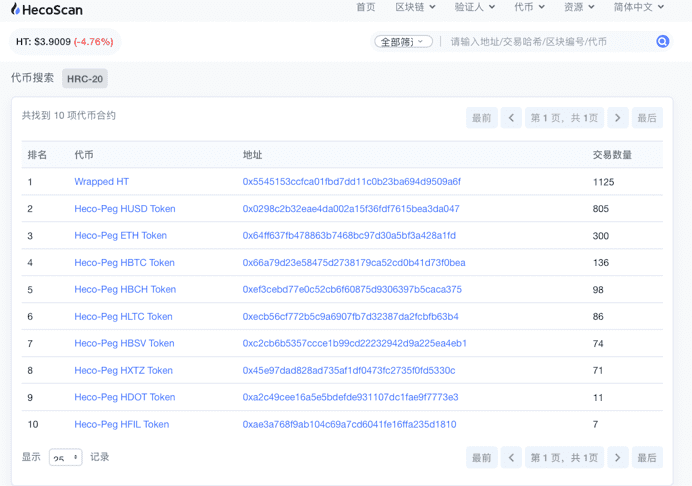Open HDOT address starting 0xa2c49cee16a5
692x486 pixels.
[x=350, y=397]
